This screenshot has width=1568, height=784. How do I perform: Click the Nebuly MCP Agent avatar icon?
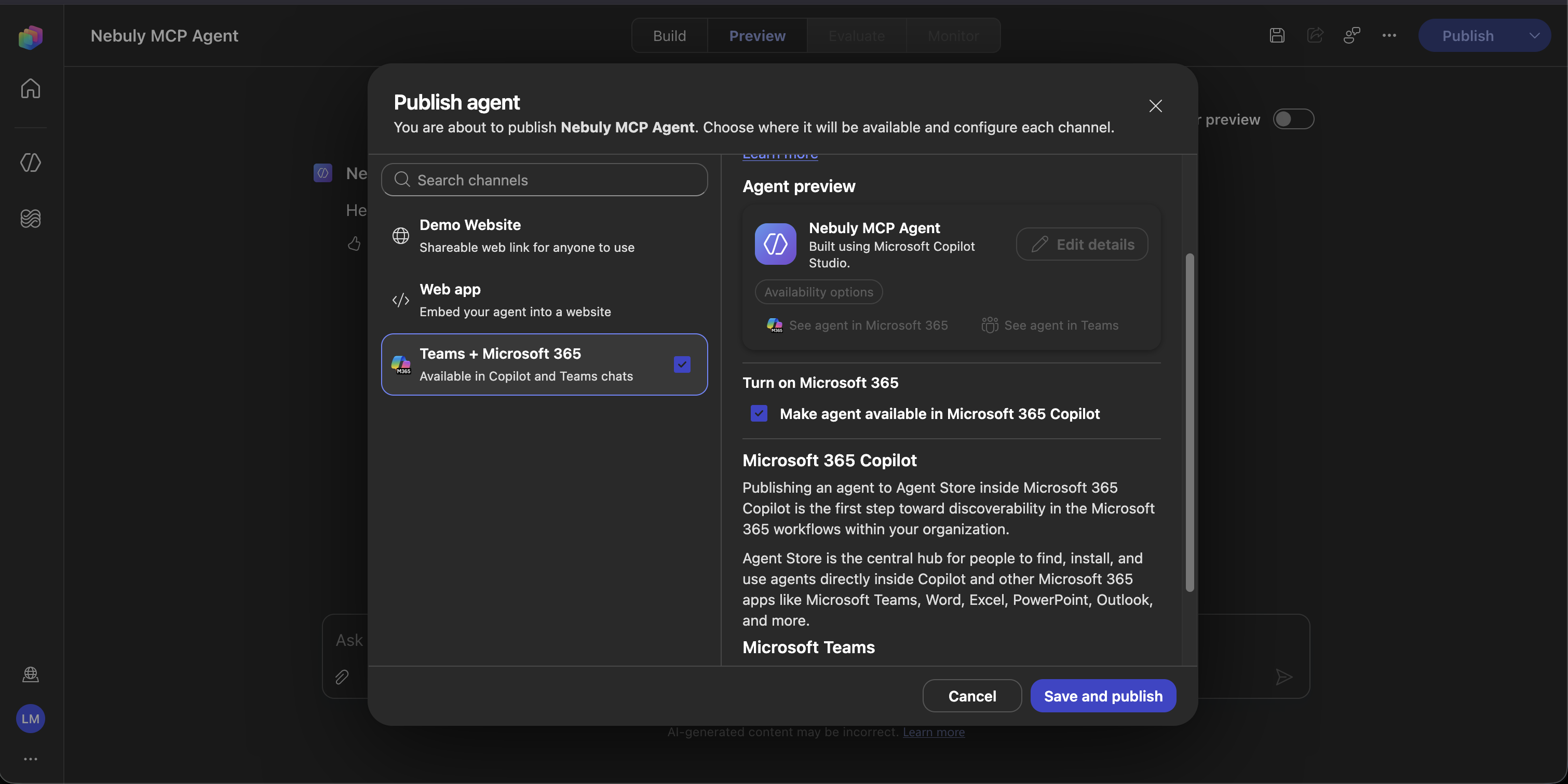tap(776, 244)
